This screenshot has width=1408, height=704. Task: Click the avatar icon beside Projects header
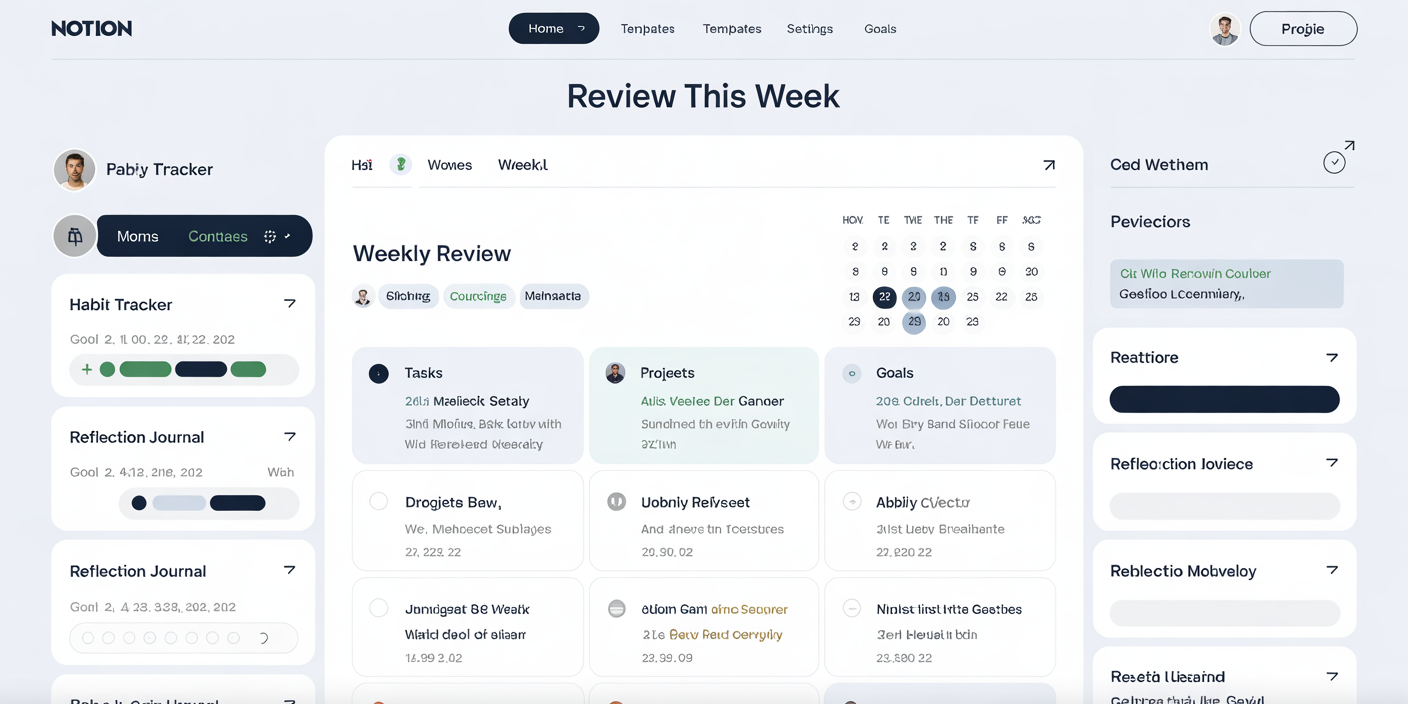click(614, 373)
